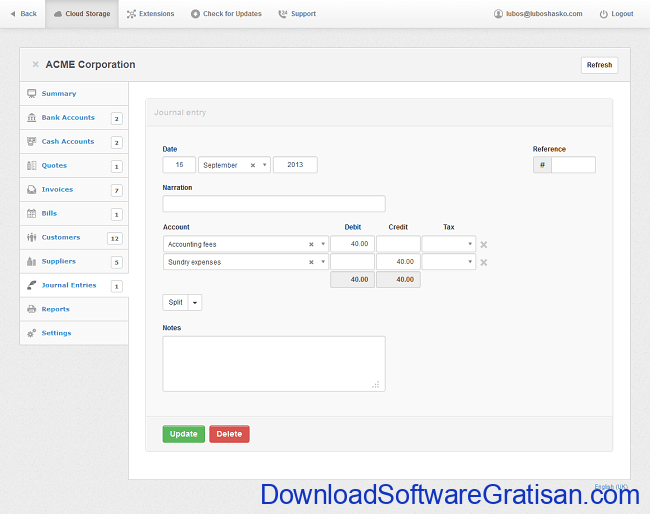Remove the Sundry expenses row with X icon
Screen dimensions: 650x514
coord(484,262)
